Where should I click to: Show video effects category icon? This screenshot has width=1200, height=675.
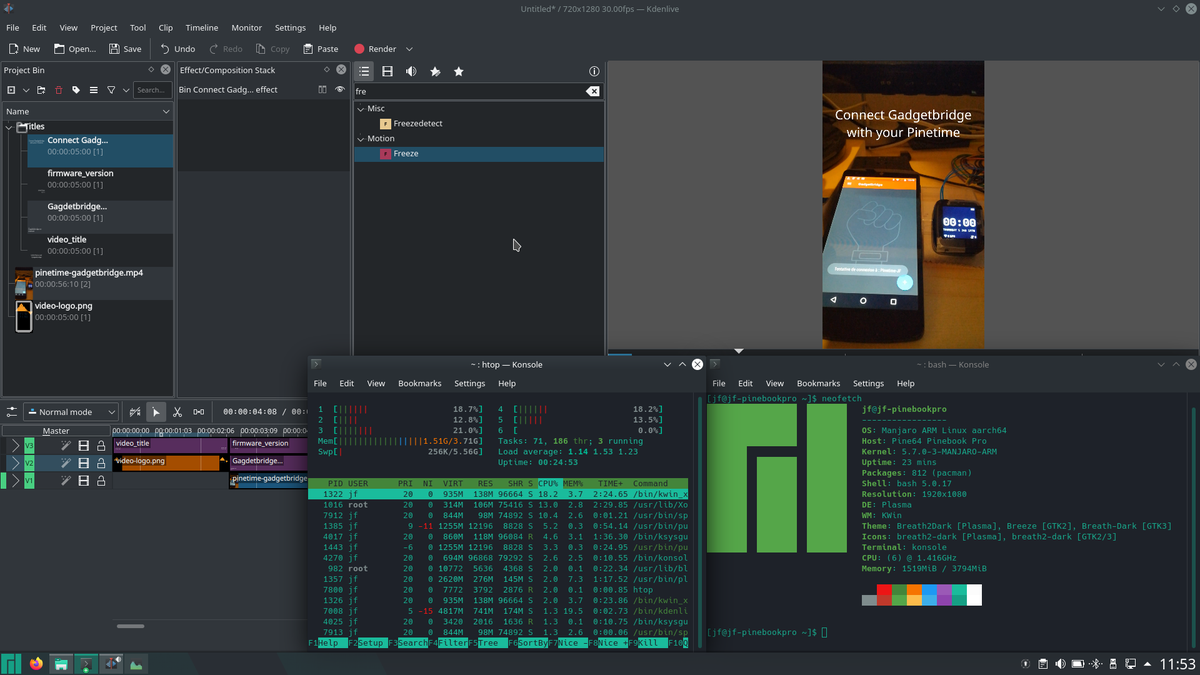[x=388, y=71]
